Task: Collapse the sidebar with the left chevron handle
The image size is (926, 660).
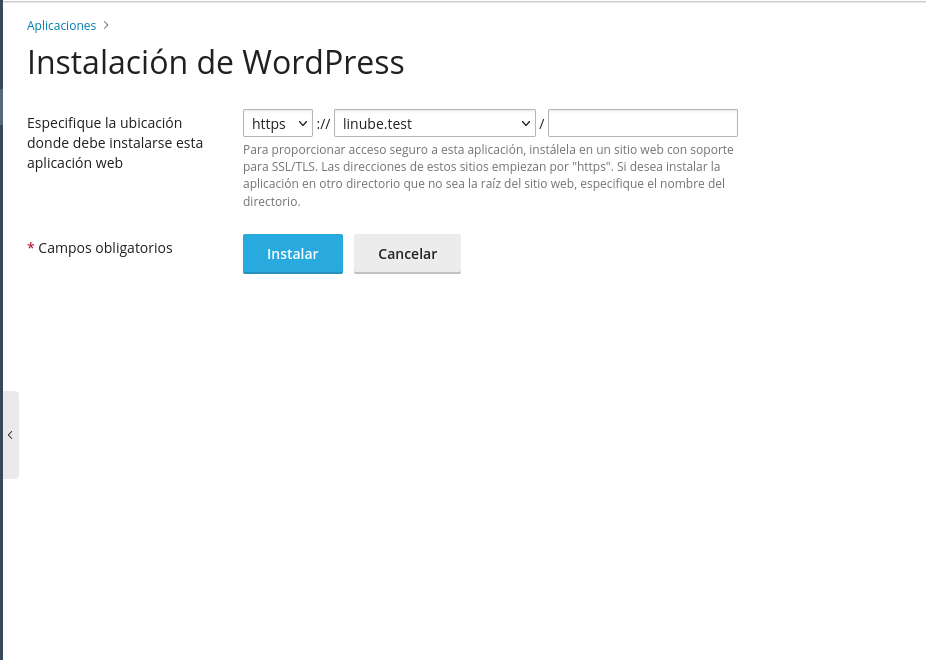Action: point(11,435)
